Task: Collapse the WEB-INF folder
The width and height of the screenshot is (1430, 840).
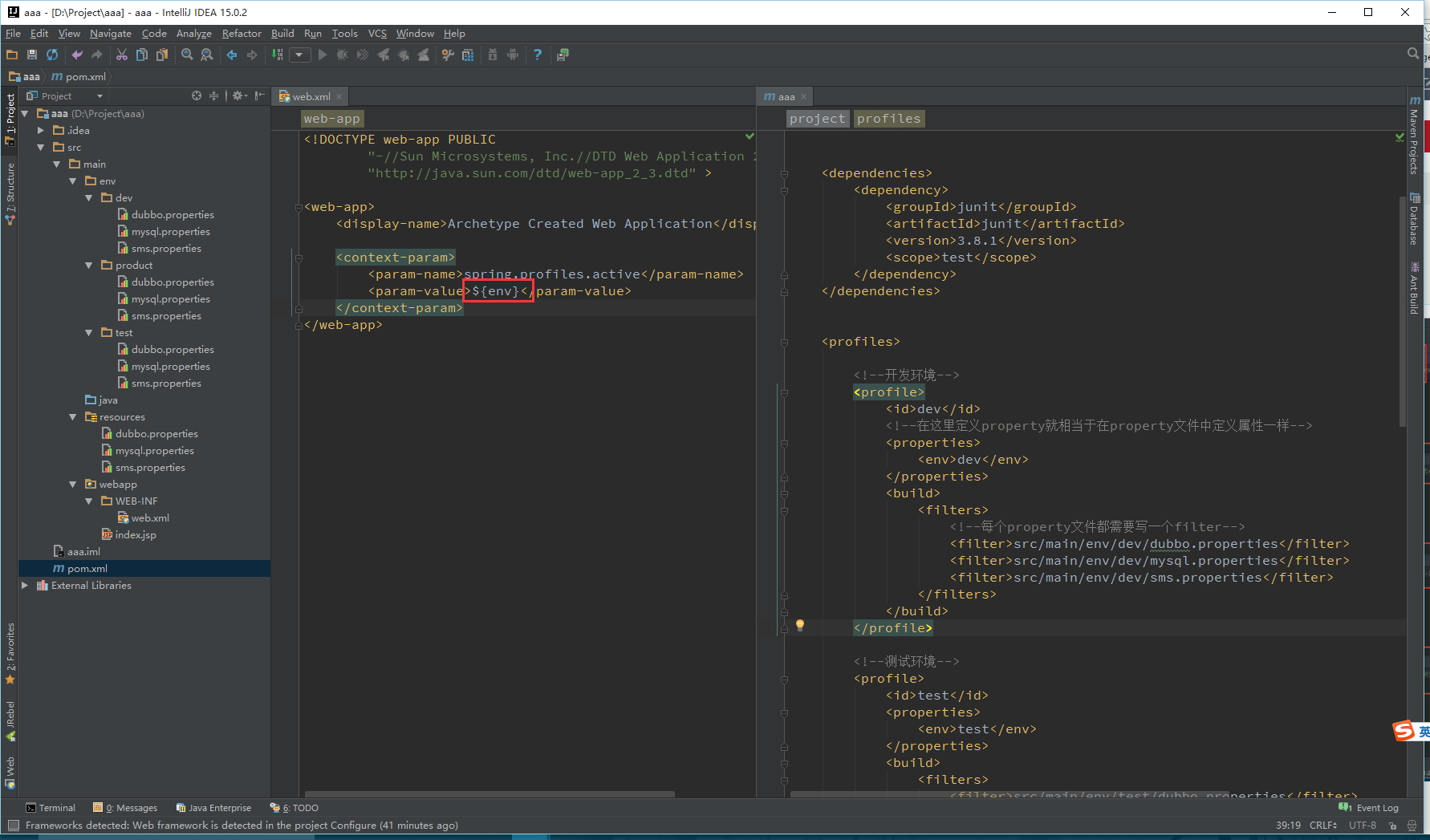Action: coord(89,501)
